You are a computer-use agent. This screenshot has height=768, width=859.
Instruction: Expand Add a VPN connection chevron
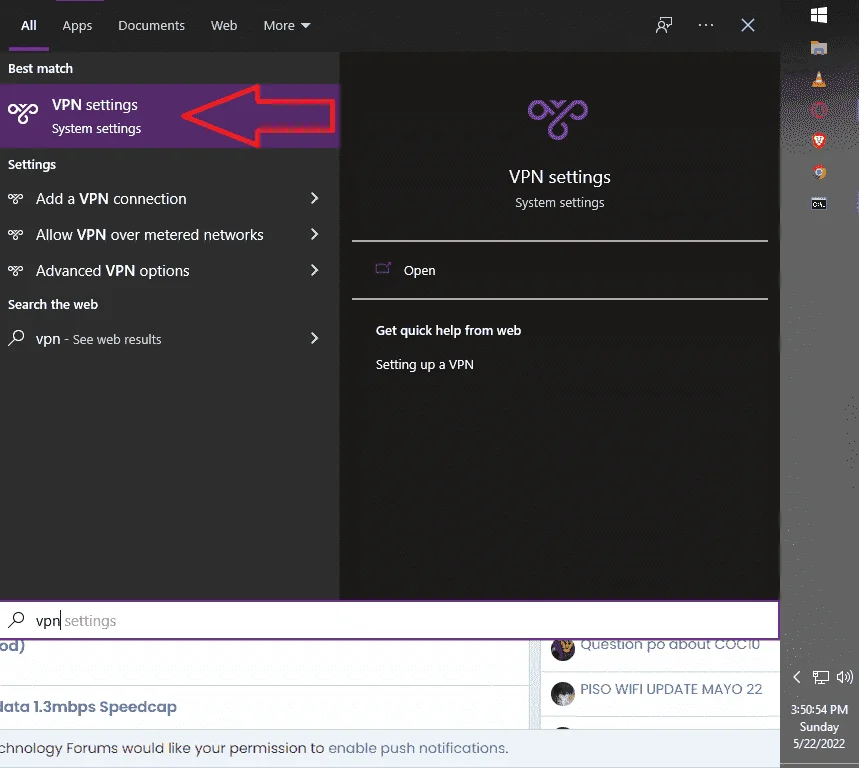point(314,198)
